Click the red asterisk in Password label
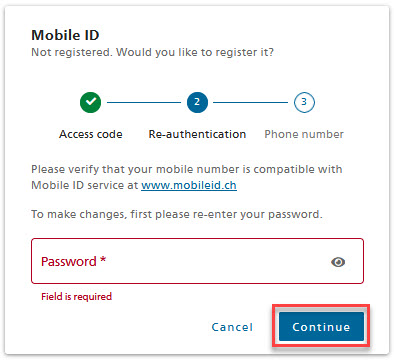394x360 pixels. (103, 259)
